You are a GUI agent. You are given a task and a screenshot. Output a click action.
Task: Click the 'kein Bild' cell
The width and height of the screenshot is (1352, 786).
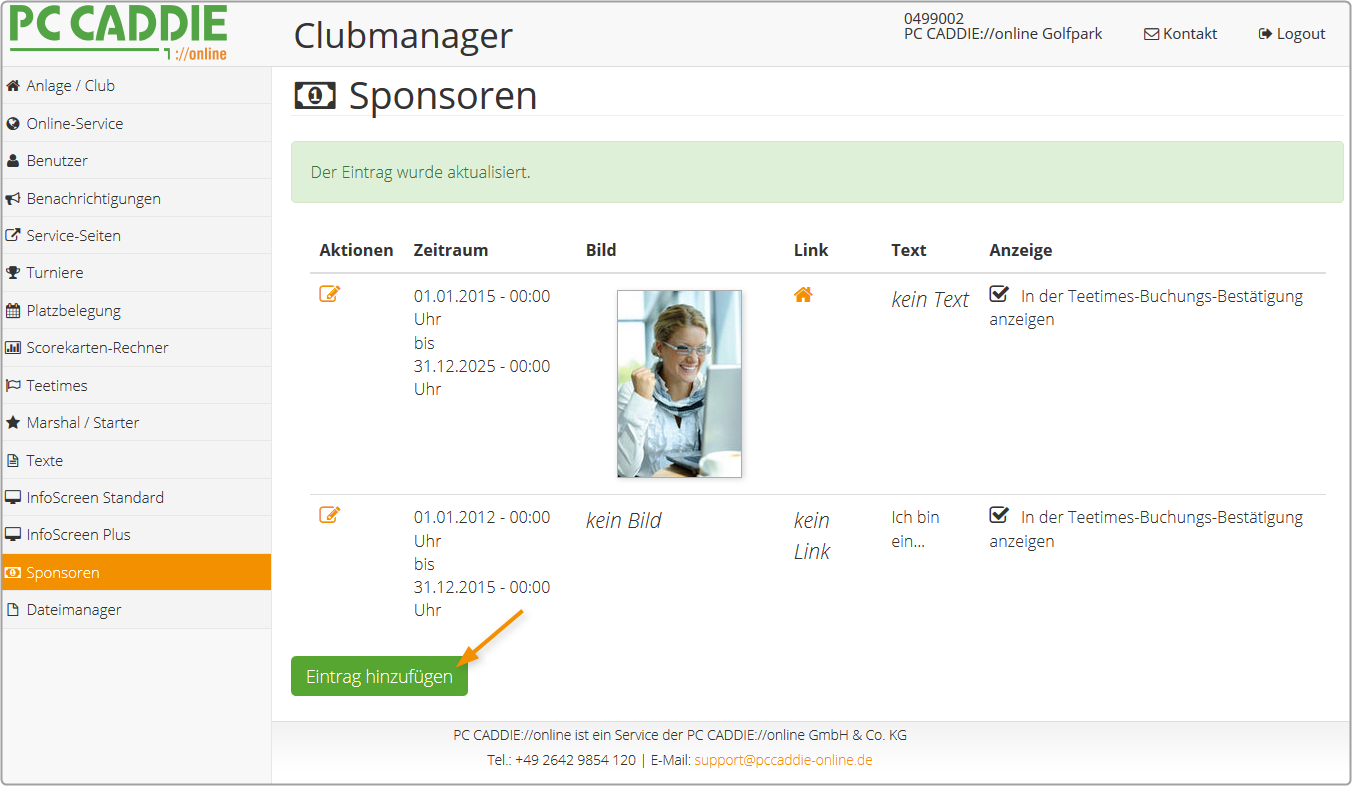click(624, 520)
